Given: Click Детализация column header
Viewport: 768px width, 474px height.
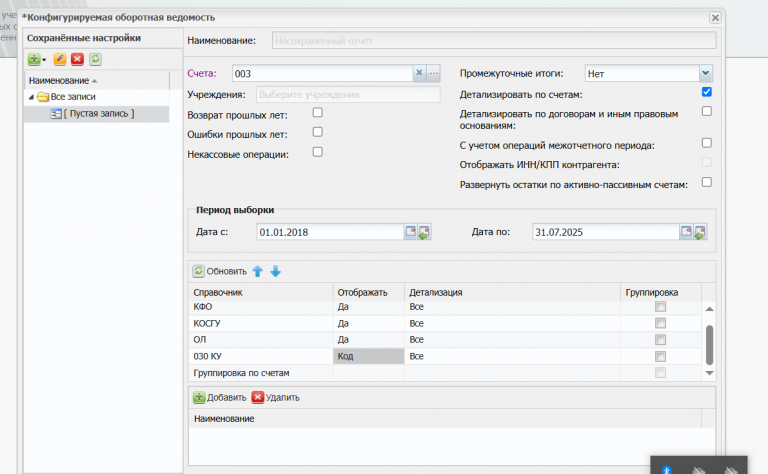Looking at the screenshot, I should [x=512, y=292].
